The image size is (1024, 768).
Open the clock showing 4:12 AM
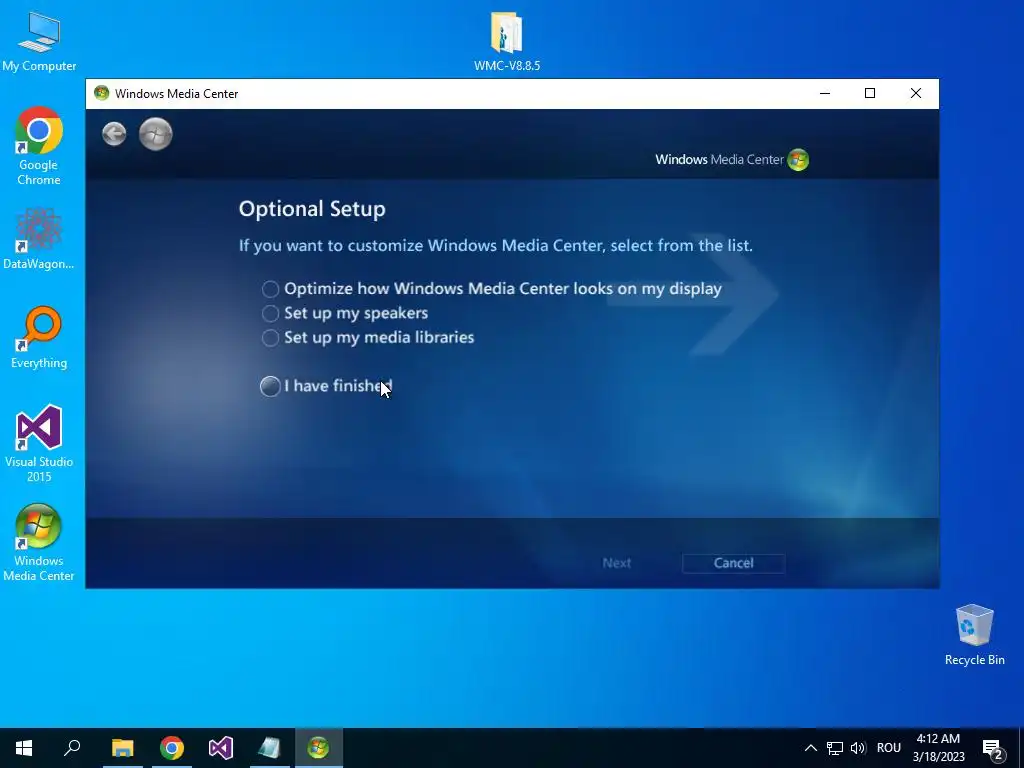point(938,748)
